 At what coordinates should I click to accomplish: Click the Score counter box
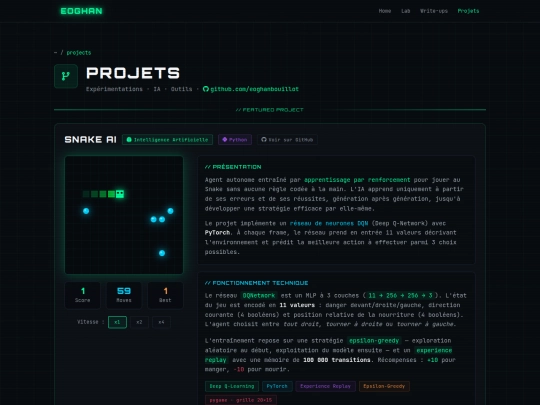[x=83, y=295]
